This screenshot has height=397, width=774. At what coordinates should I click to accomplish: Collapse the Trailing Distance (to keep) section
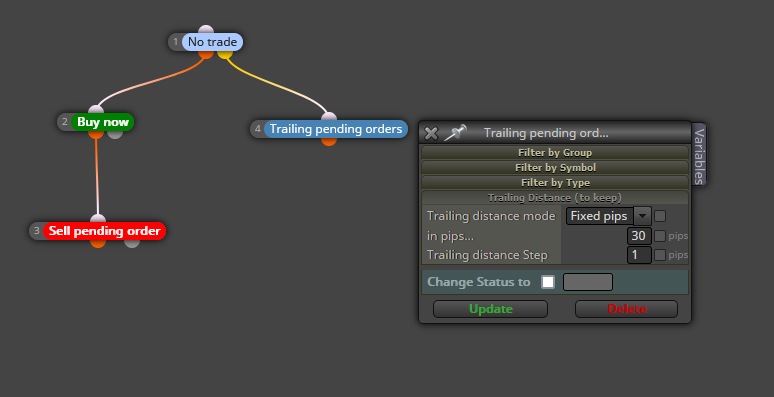coord(555,198)
